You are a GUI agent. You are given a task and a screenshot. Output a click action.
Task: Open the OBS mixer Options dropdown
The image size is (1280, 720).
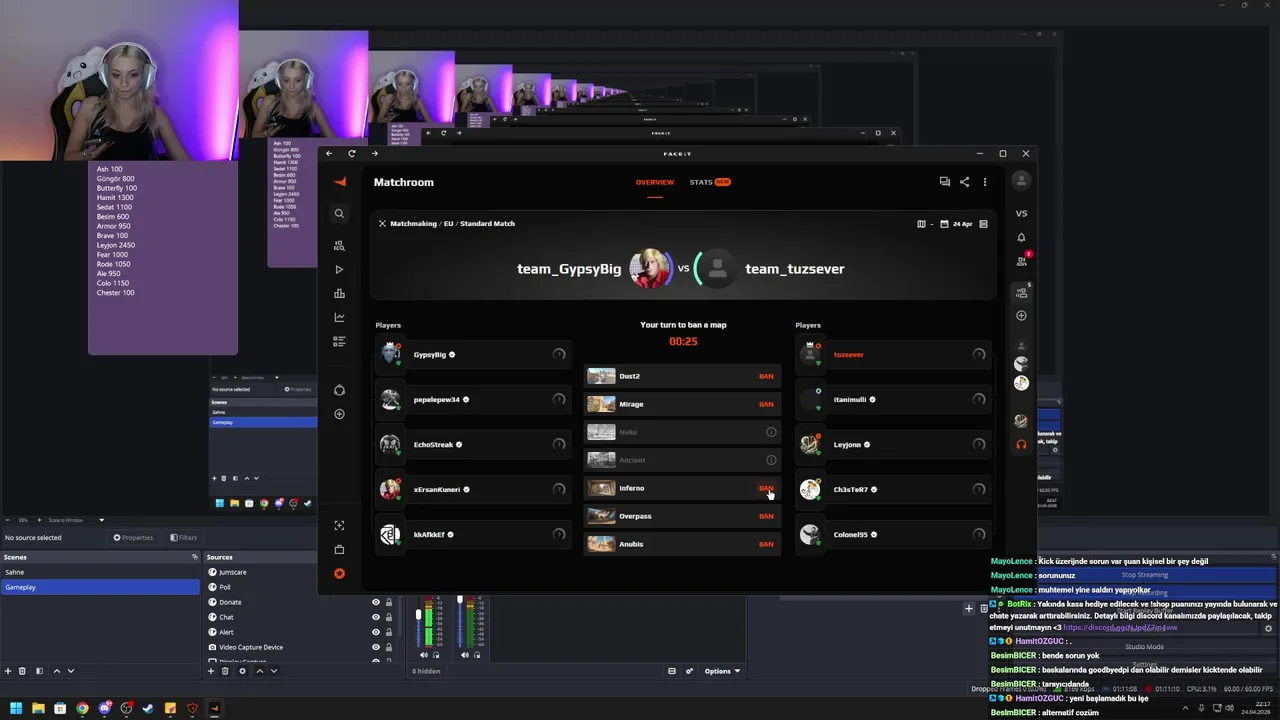click(722, 671)
